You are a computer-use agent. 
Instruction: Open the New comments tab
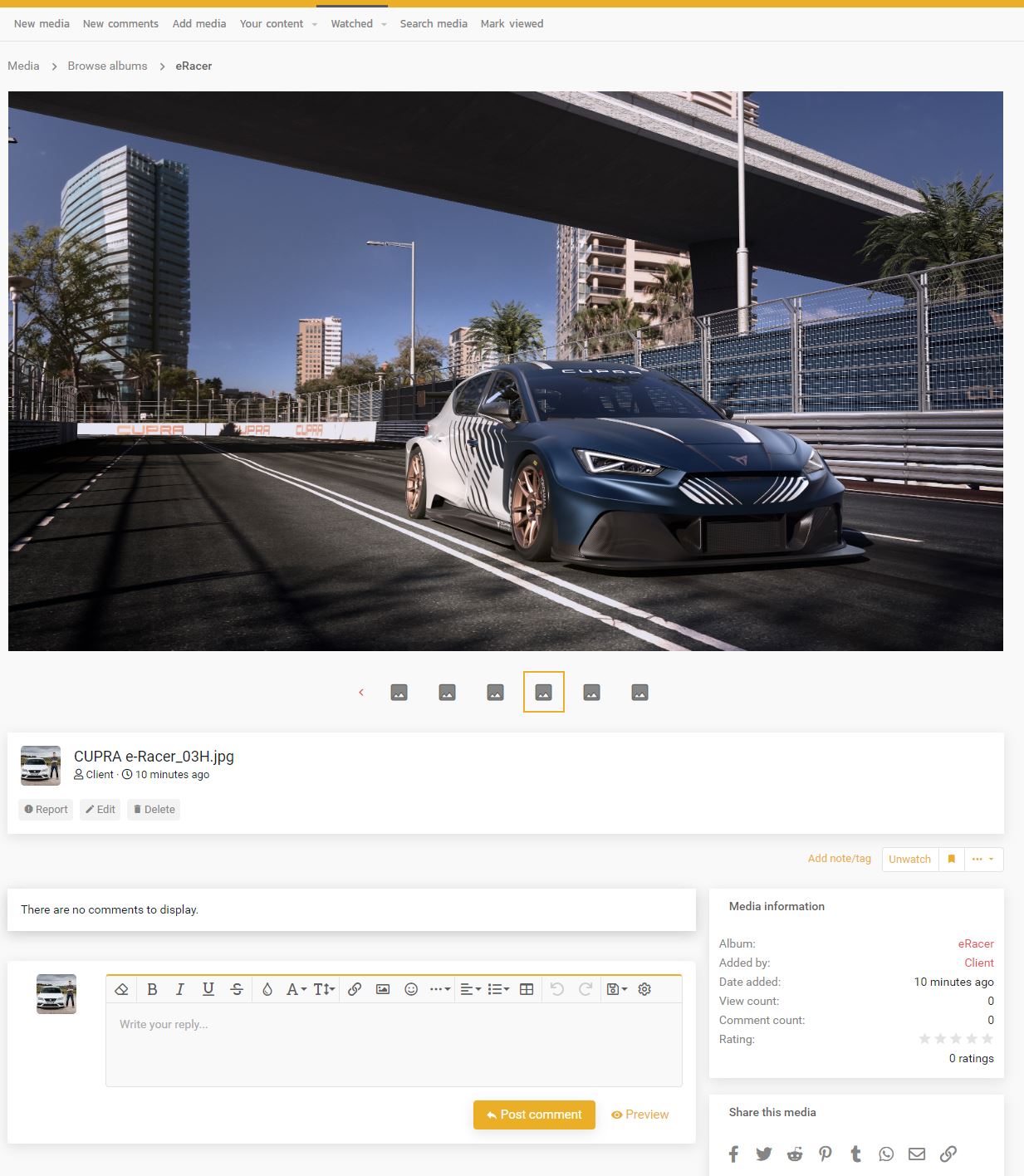pos(120,24)
